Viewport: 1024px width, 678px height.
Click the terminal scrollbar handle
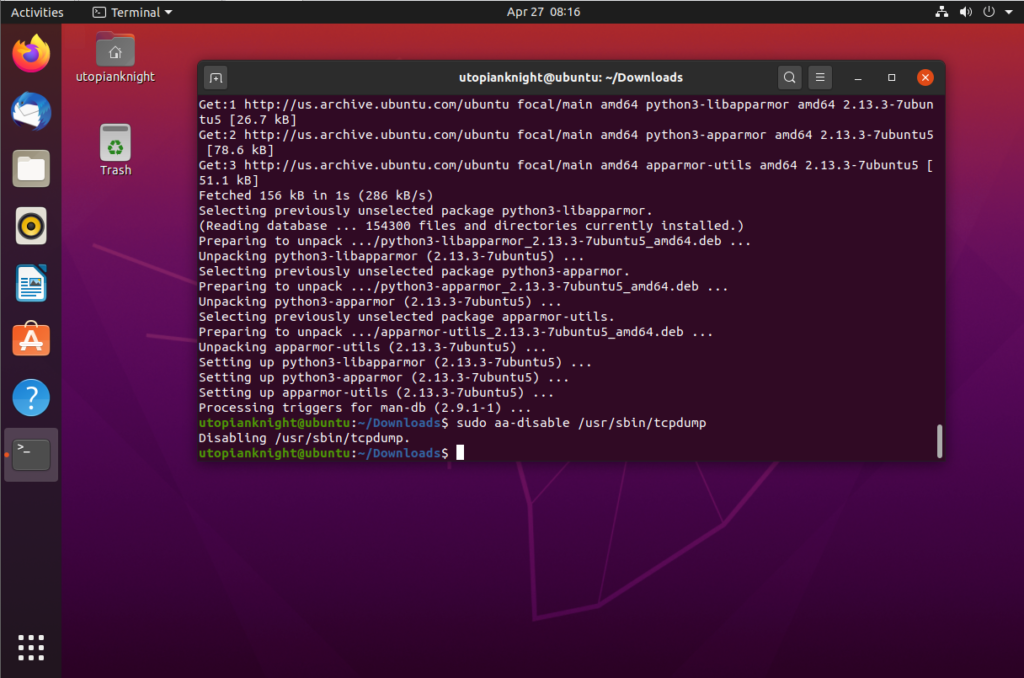click(938, 440)
